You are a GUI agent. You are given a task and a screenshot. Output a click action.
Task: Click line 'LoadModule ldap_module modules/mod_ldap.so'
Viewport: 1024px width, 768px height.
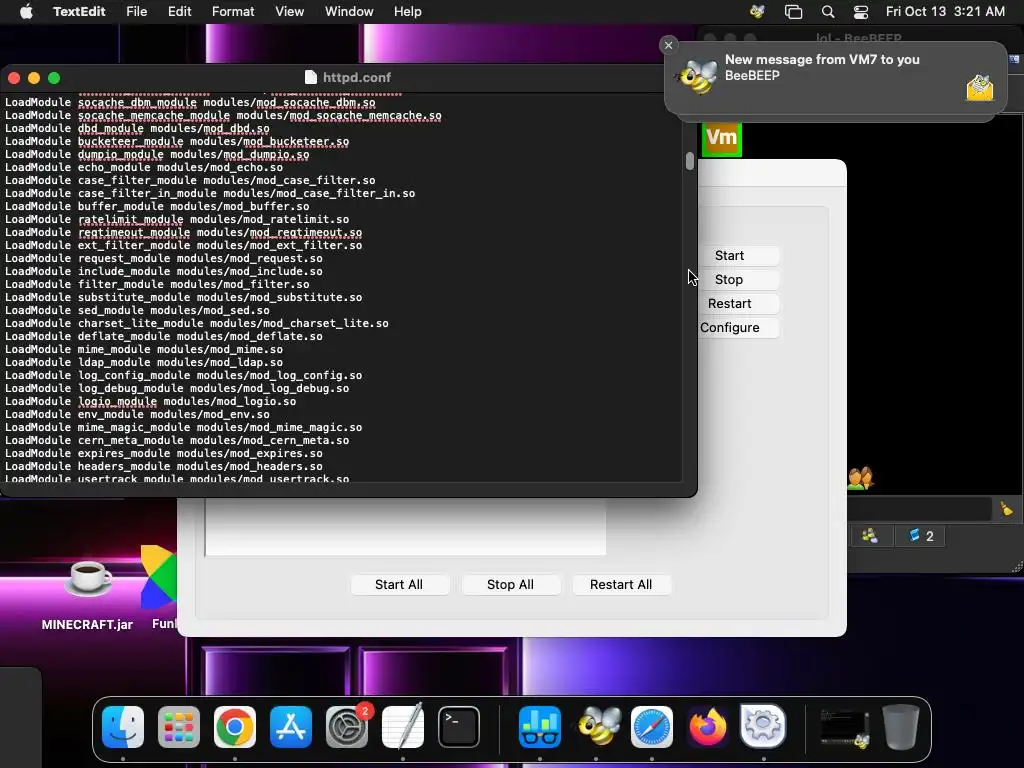[x=144, y=362]
